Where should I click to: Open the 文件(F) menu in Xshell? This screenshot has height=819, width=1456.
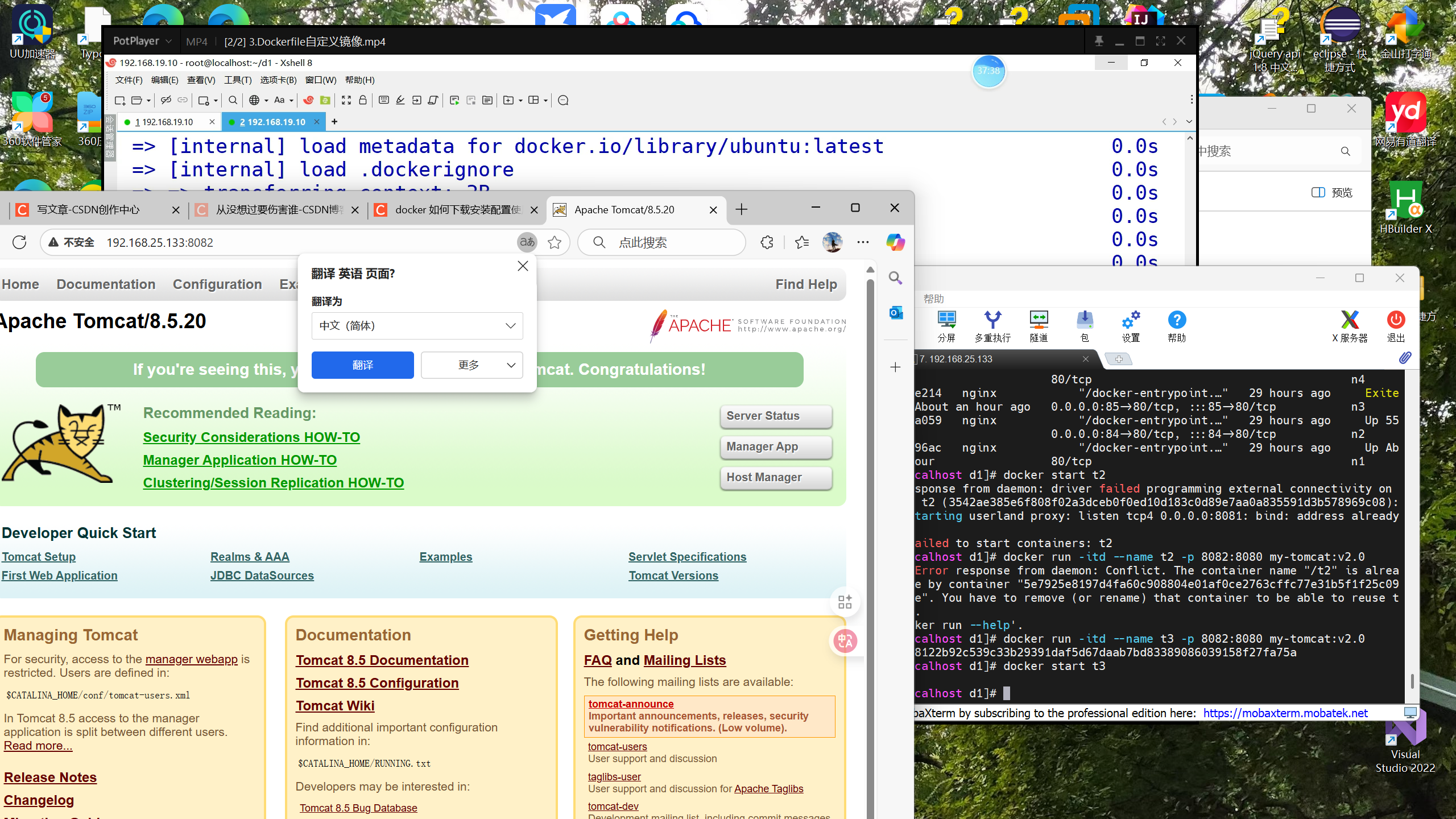[129, 80]
